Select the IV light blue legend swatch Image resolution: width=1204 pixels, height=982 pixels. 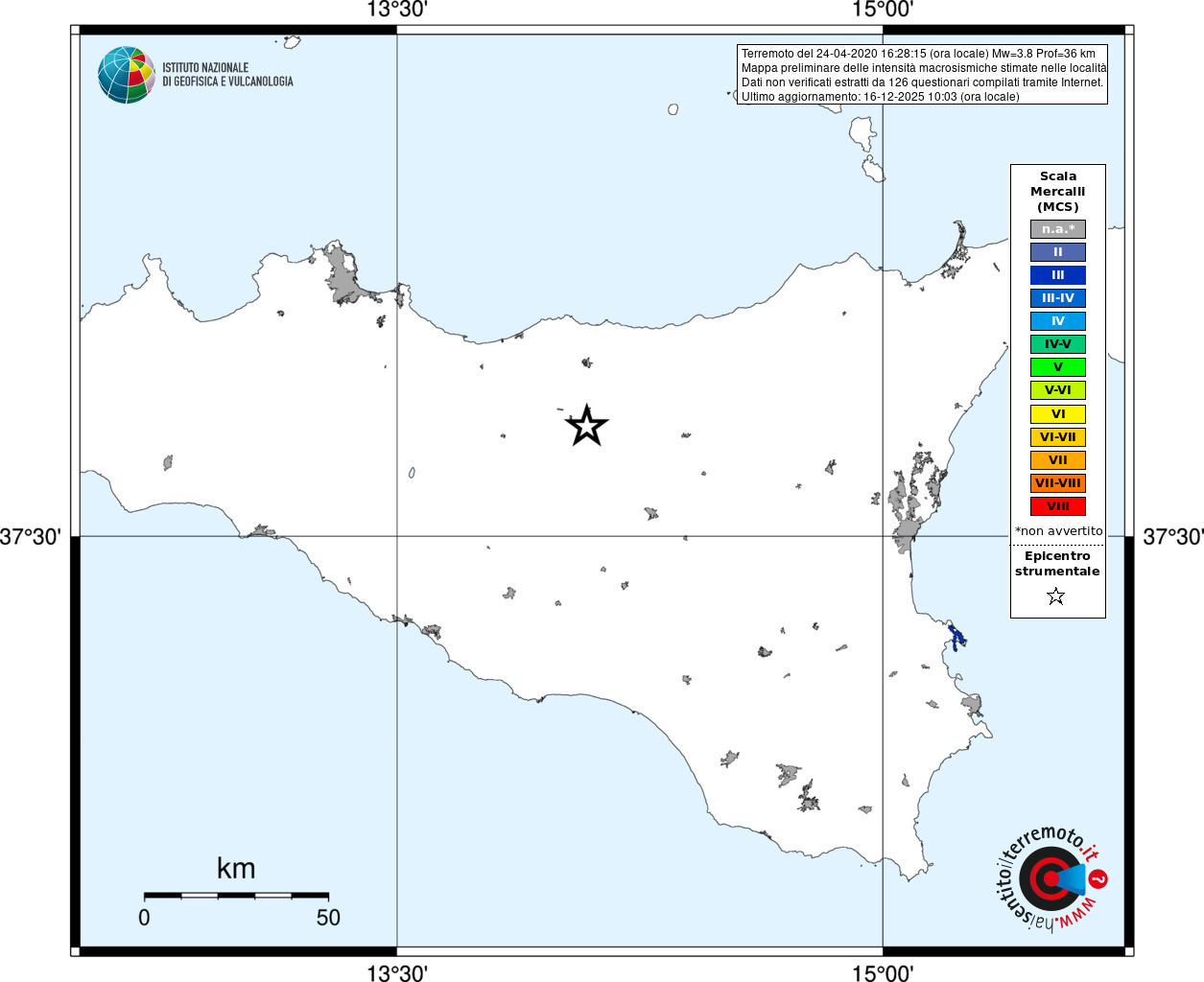pyautogui.click(x=1058, y=321)
